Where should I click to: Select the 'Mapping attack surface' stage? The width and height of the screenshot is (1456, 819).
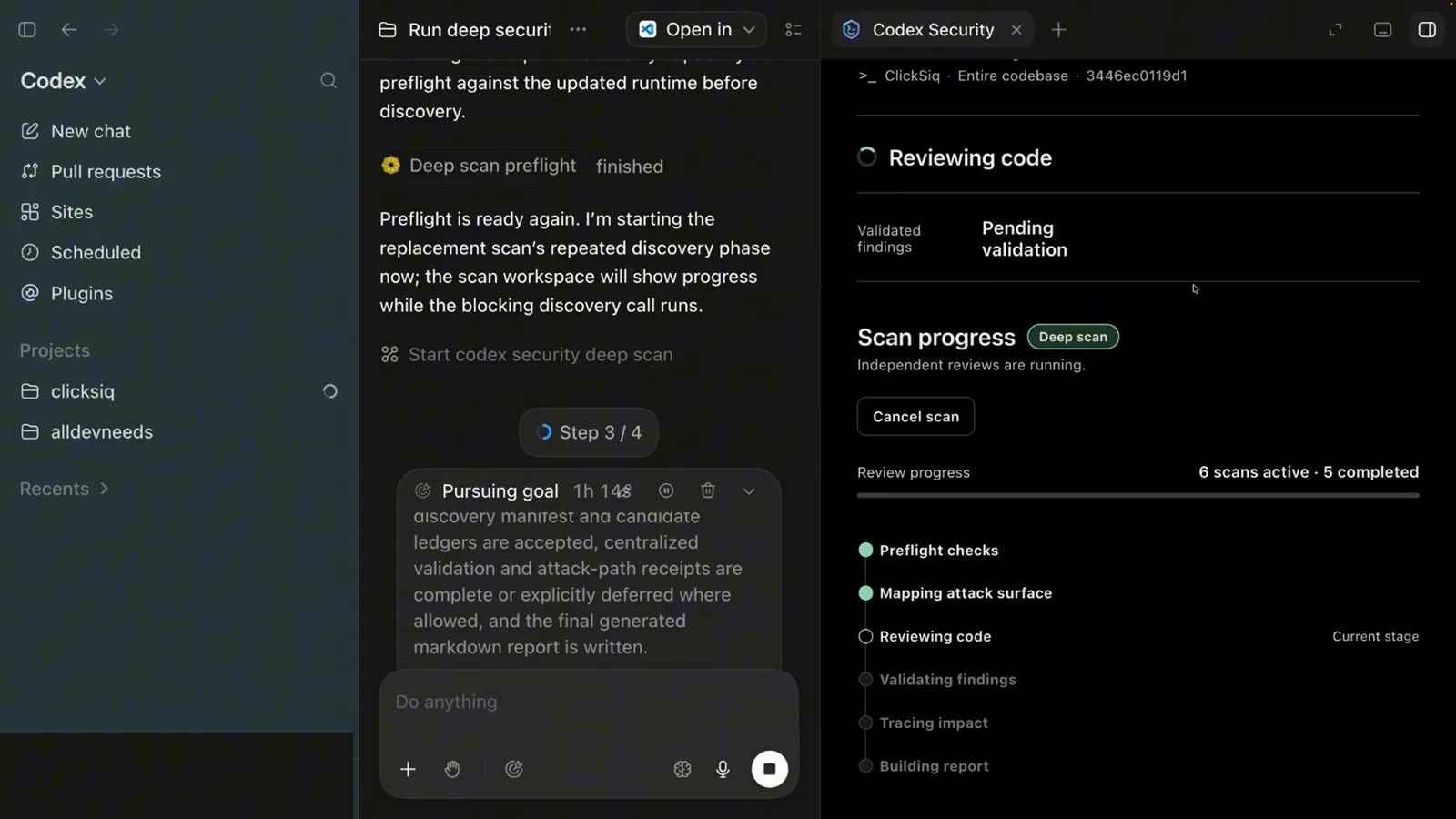pos(955,593)
